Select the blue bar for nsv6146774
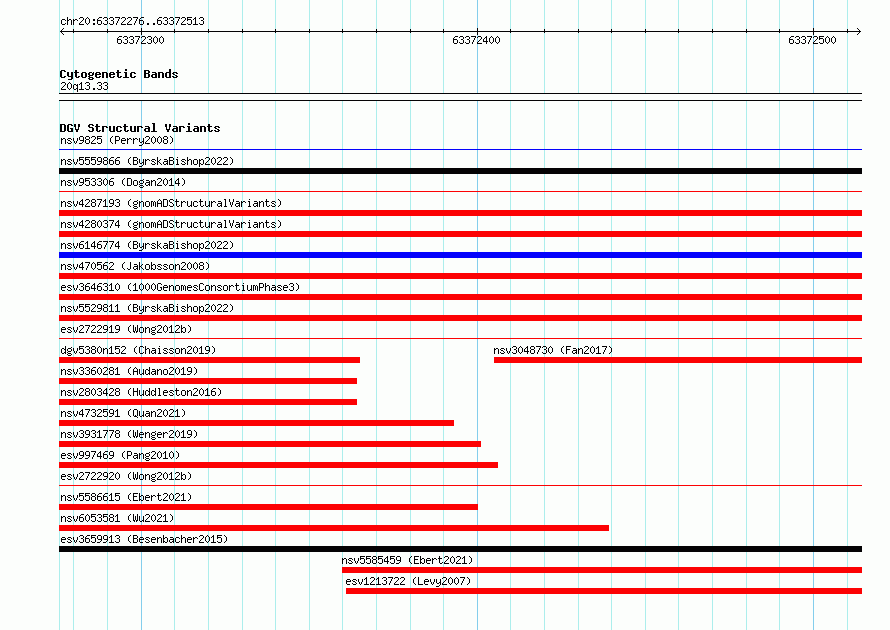The height and width of the screenshot is (630, 890). [x=460, y=255]
